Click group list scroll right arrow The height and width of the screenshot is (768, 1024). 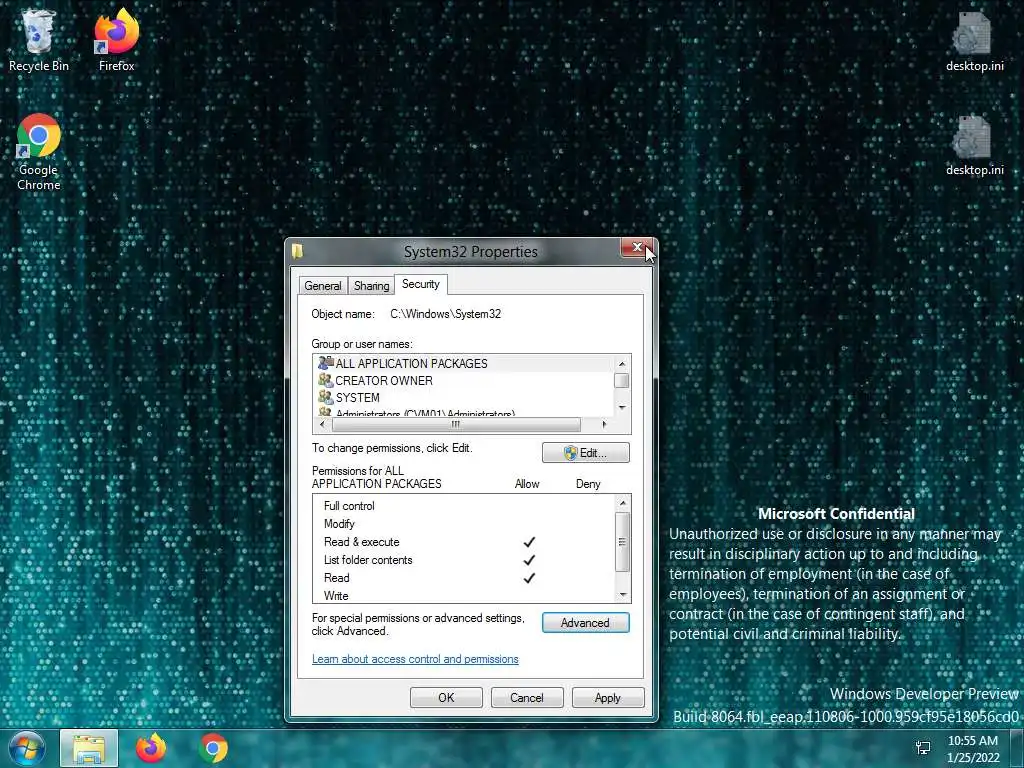pyautogui.click(x=604, y=424)
